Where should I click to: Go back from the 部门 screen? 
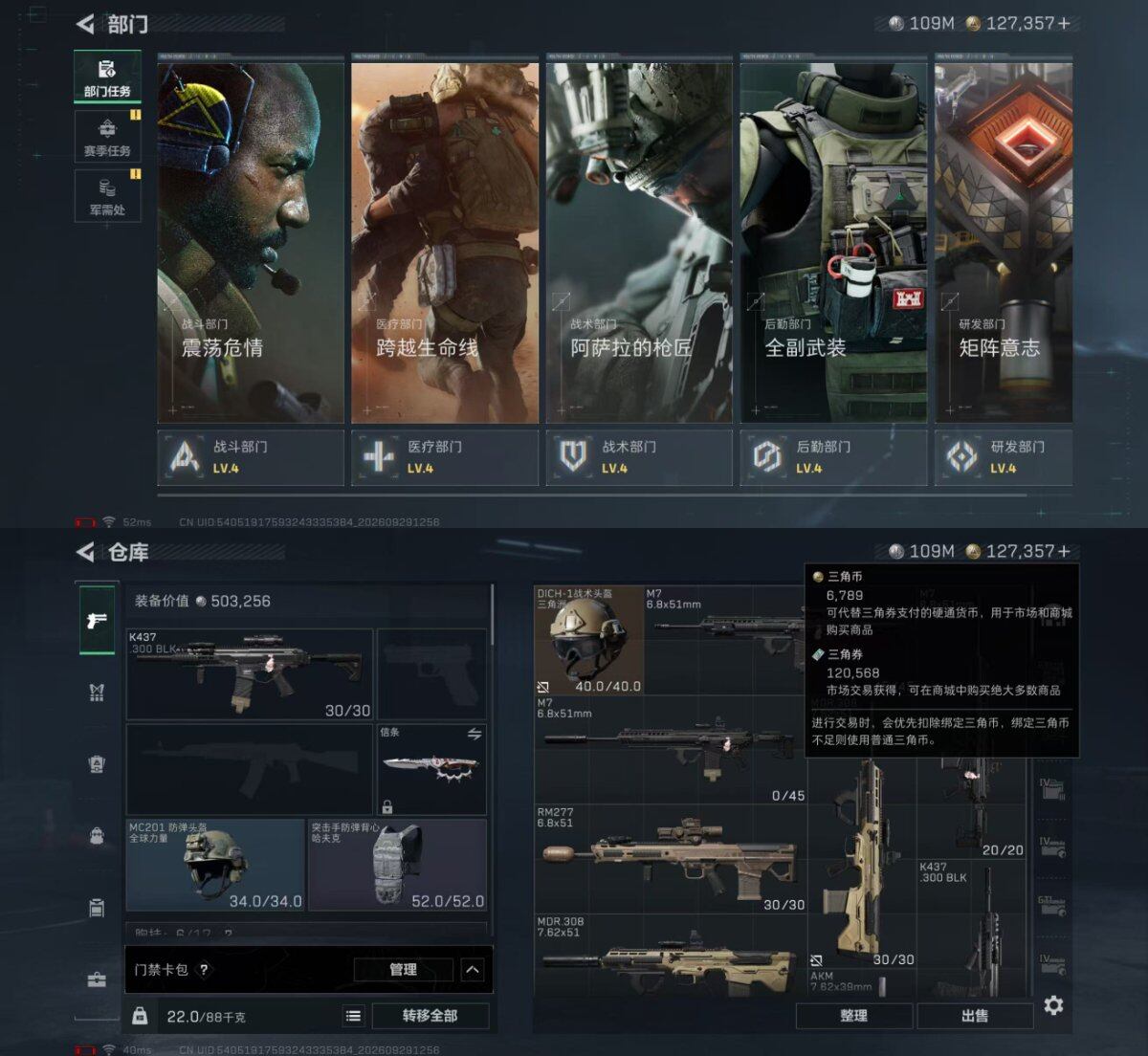pyautogui.click(x=85, y=24)
